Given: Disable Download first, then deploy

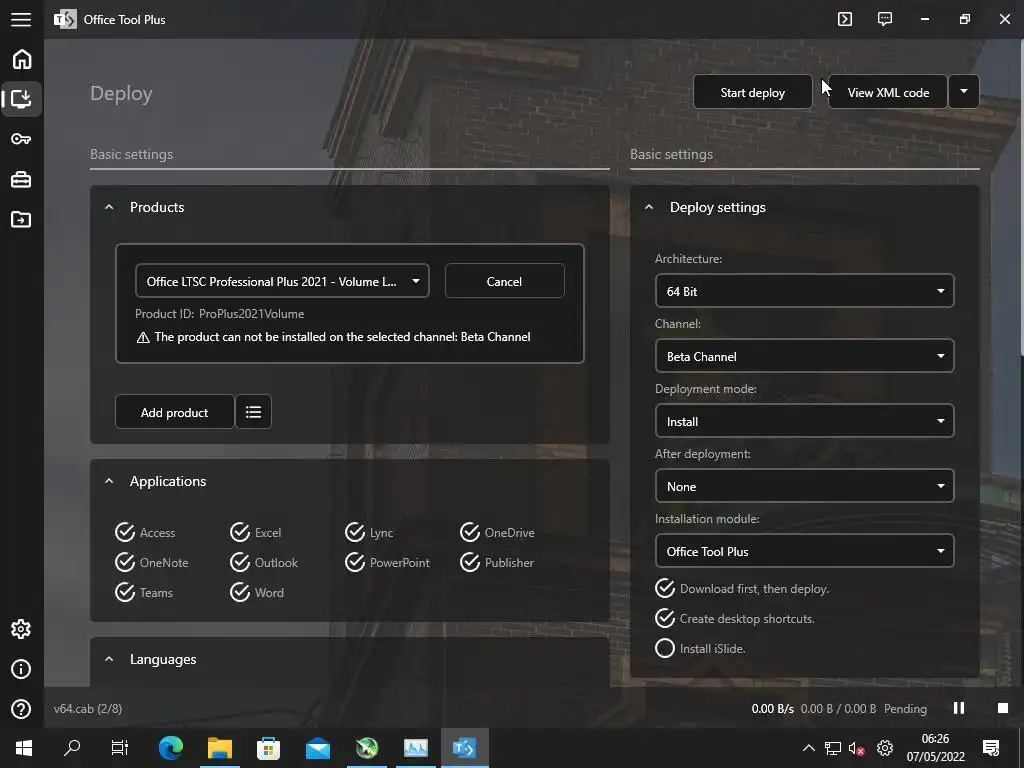Looking at the screenshot, I should (742, 589).
